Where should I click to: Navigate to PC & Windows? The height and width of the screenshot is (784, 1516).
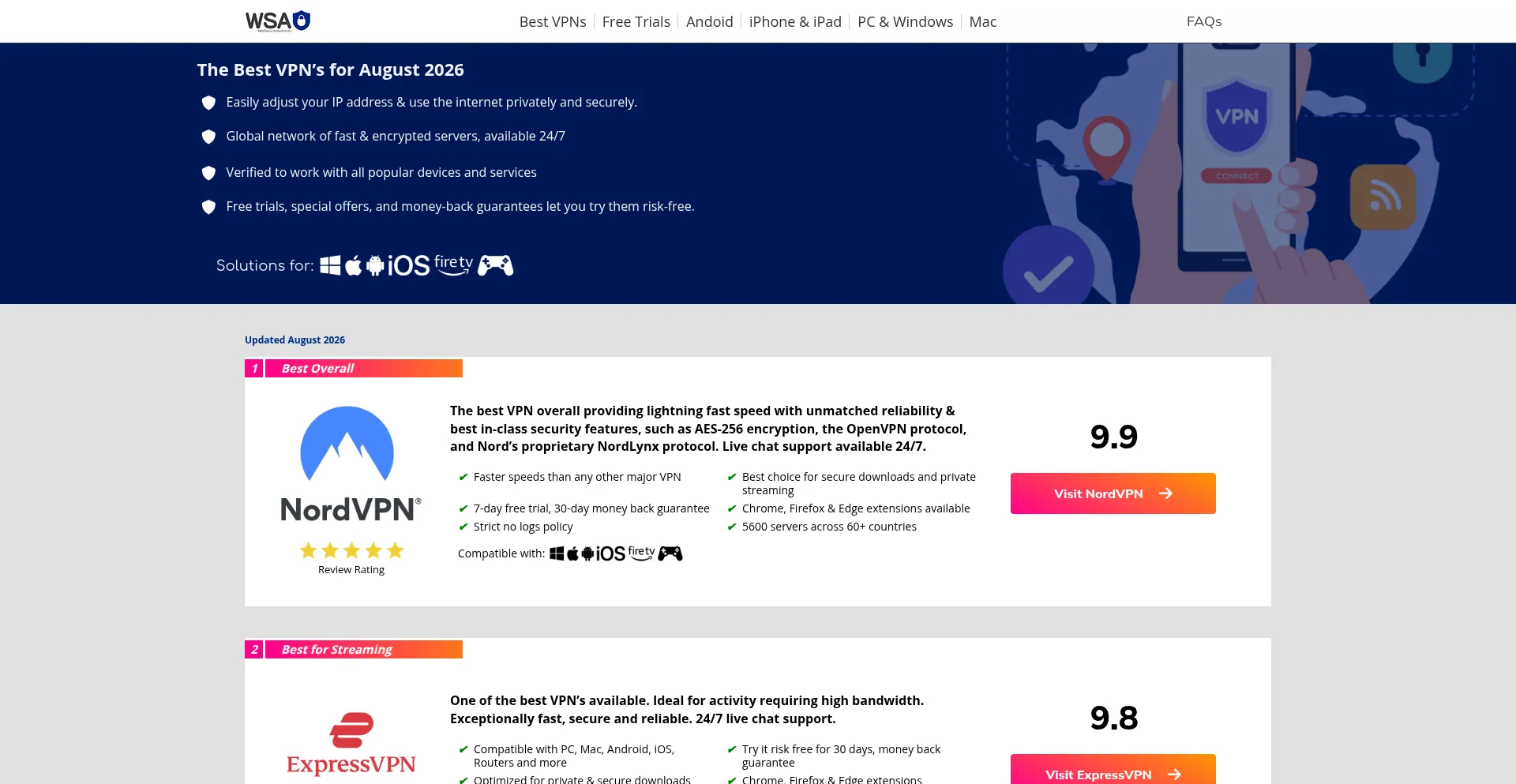click(906, 21)
